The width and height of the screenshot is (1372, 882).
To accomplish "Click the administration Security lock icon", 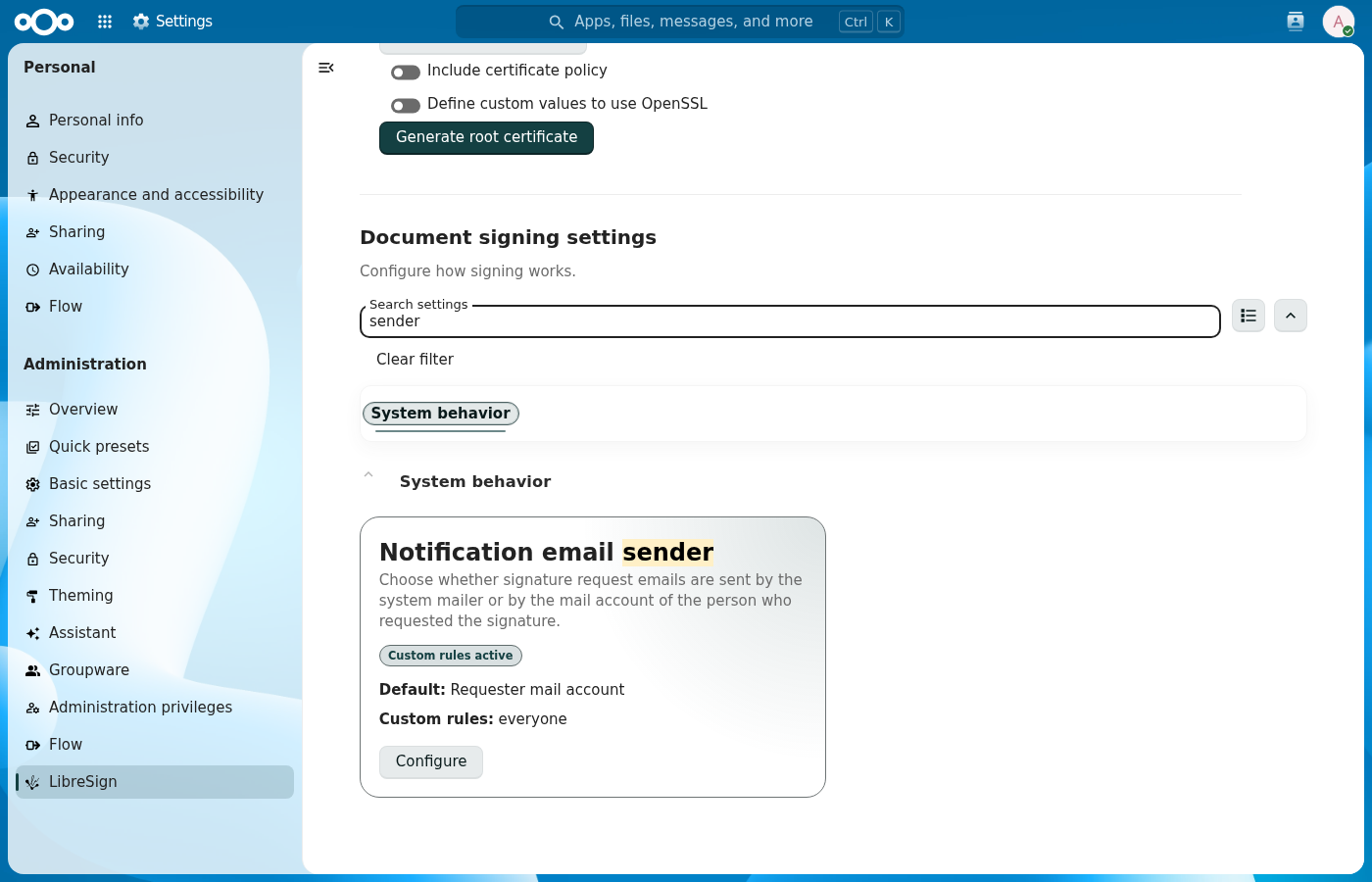I will click(32, 559).
